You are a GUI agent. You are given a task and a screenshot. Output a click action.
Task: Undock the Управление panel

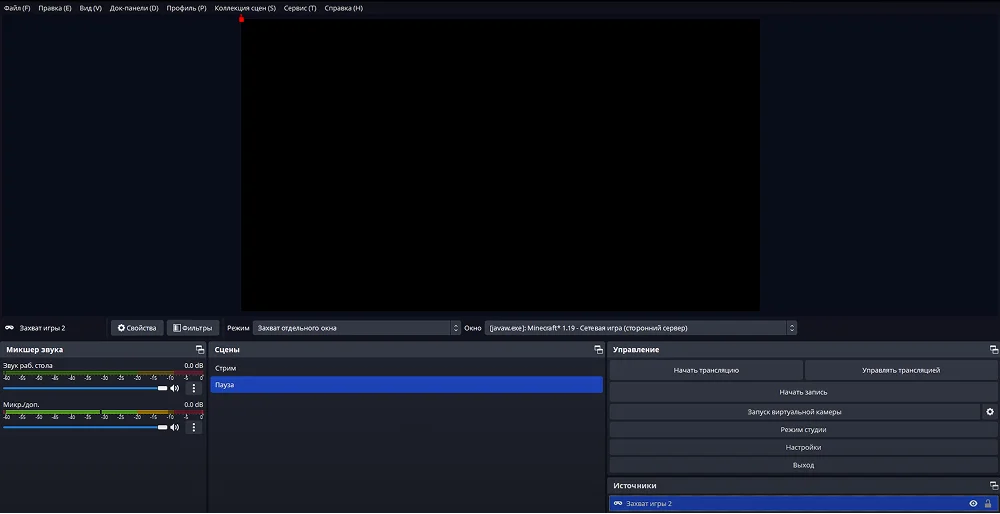click(x=993, y=350)
